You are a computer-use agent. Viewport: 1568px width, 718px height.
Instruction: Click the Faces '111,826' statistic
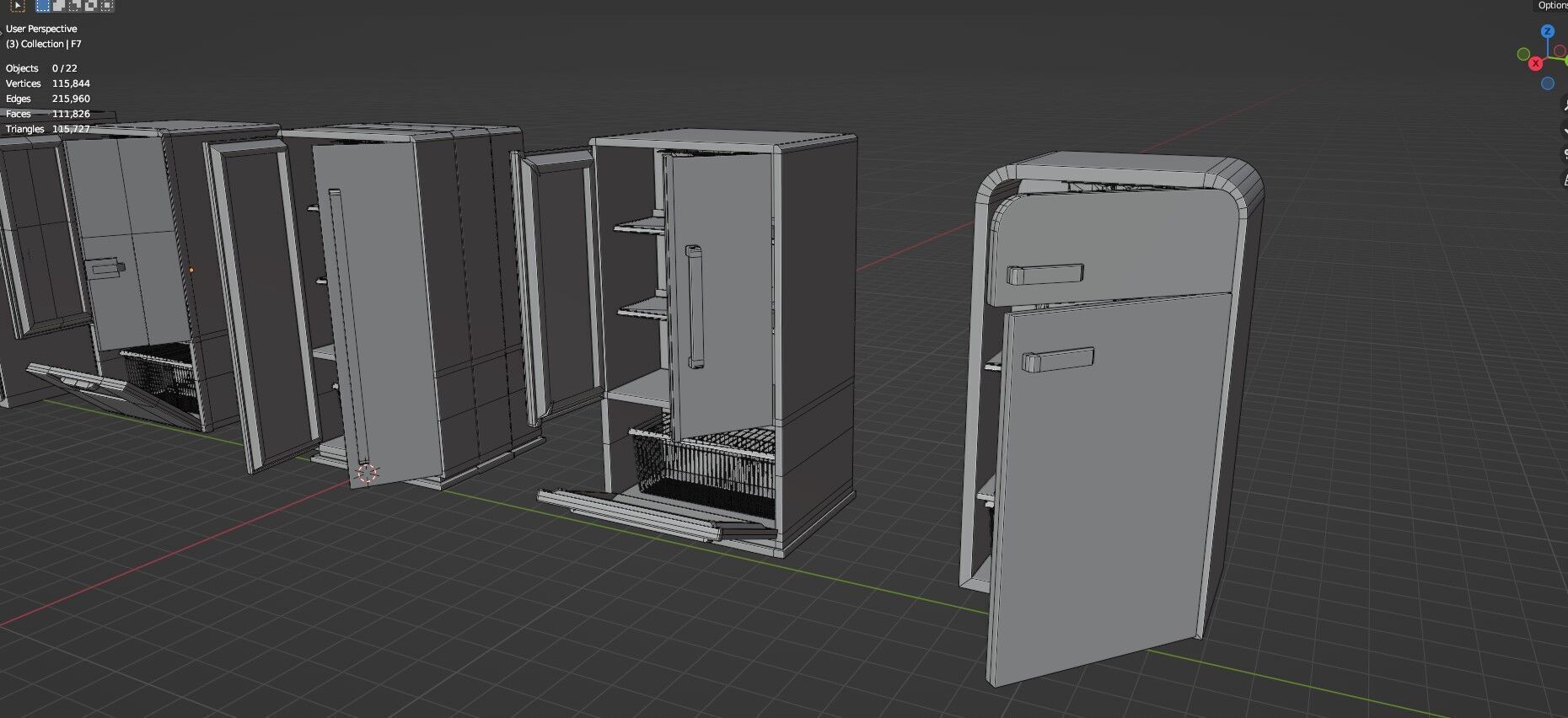point(71,114)
